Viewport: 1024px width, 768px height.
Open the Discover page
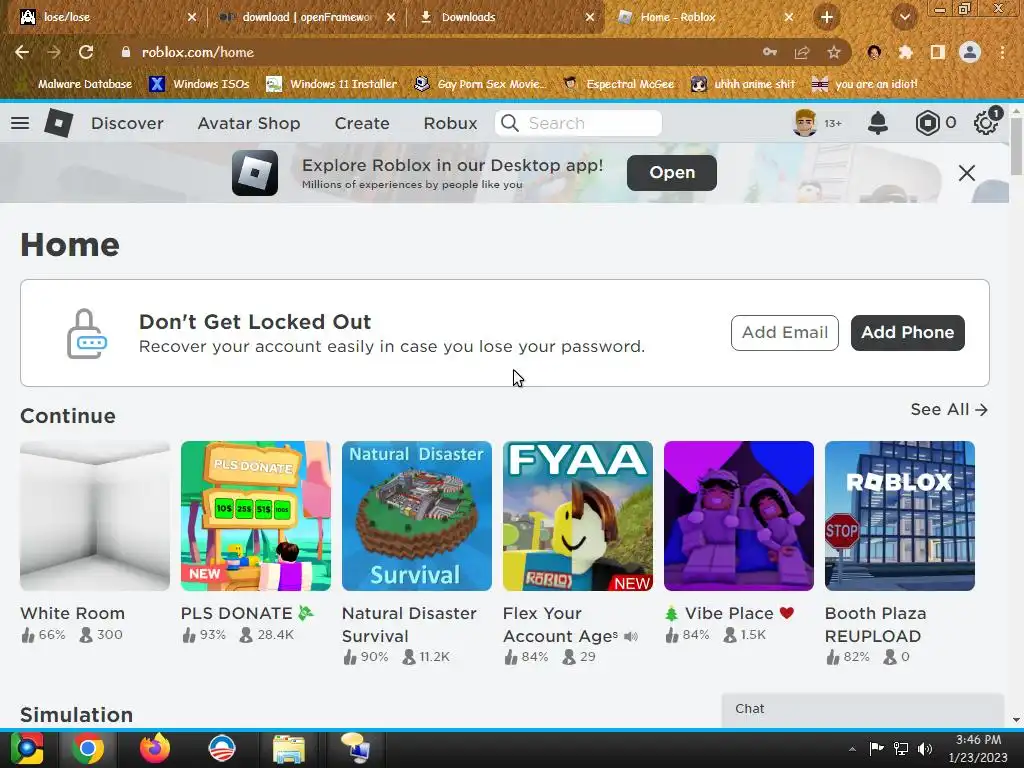(x=127, y=123)
